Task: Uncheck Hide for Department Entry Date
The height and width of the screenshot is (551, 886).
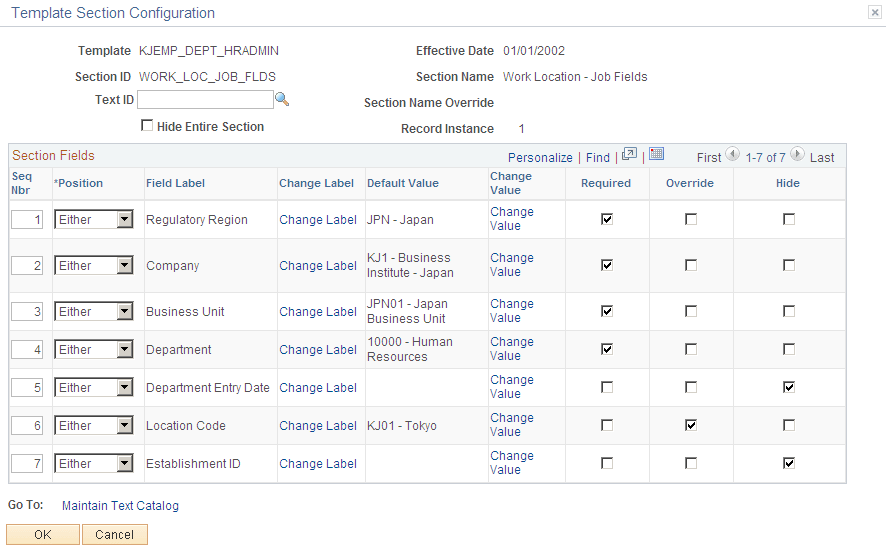Action: click(789, 387)
